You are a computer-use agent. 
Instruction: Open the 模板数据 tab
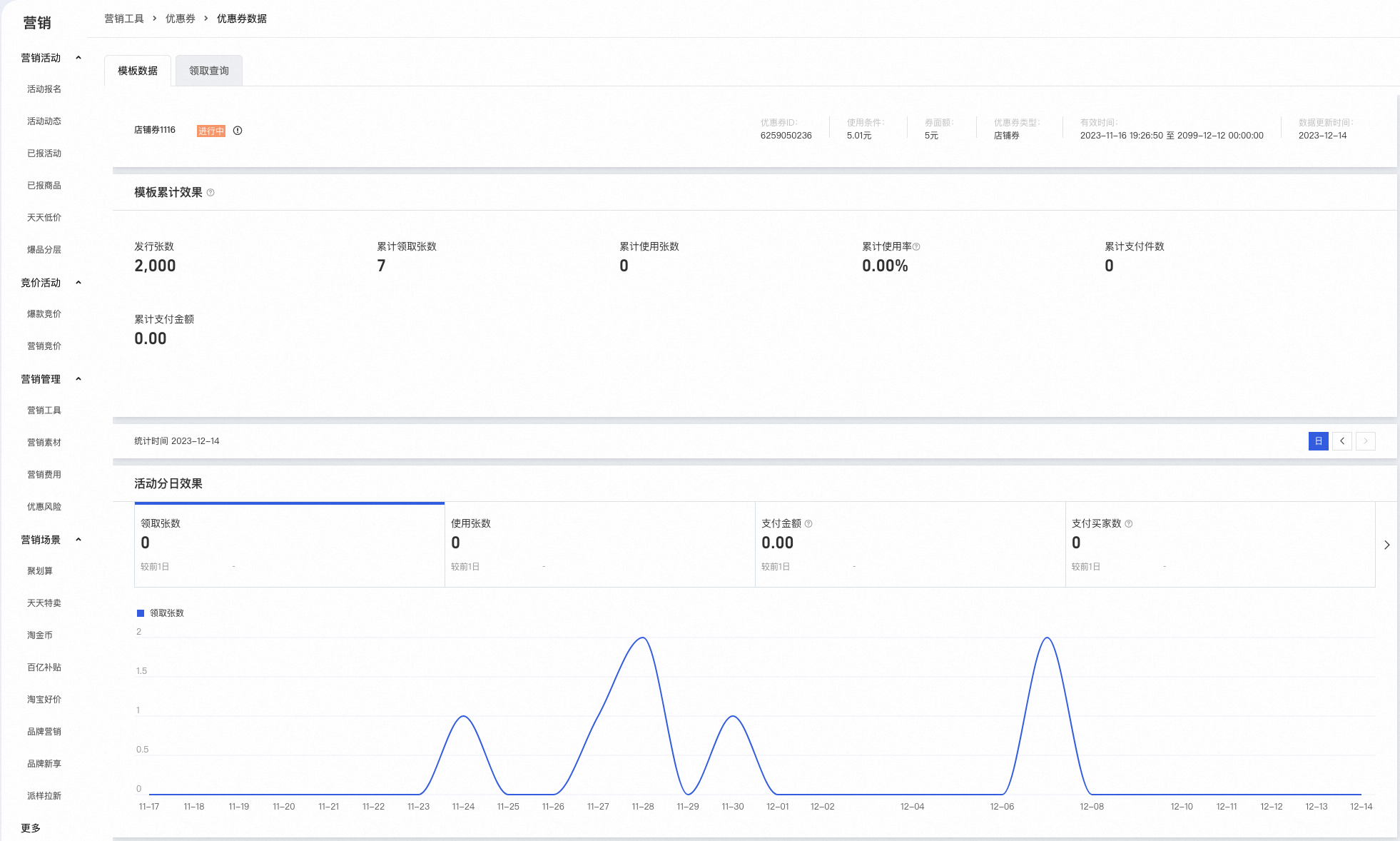(138, 71)
